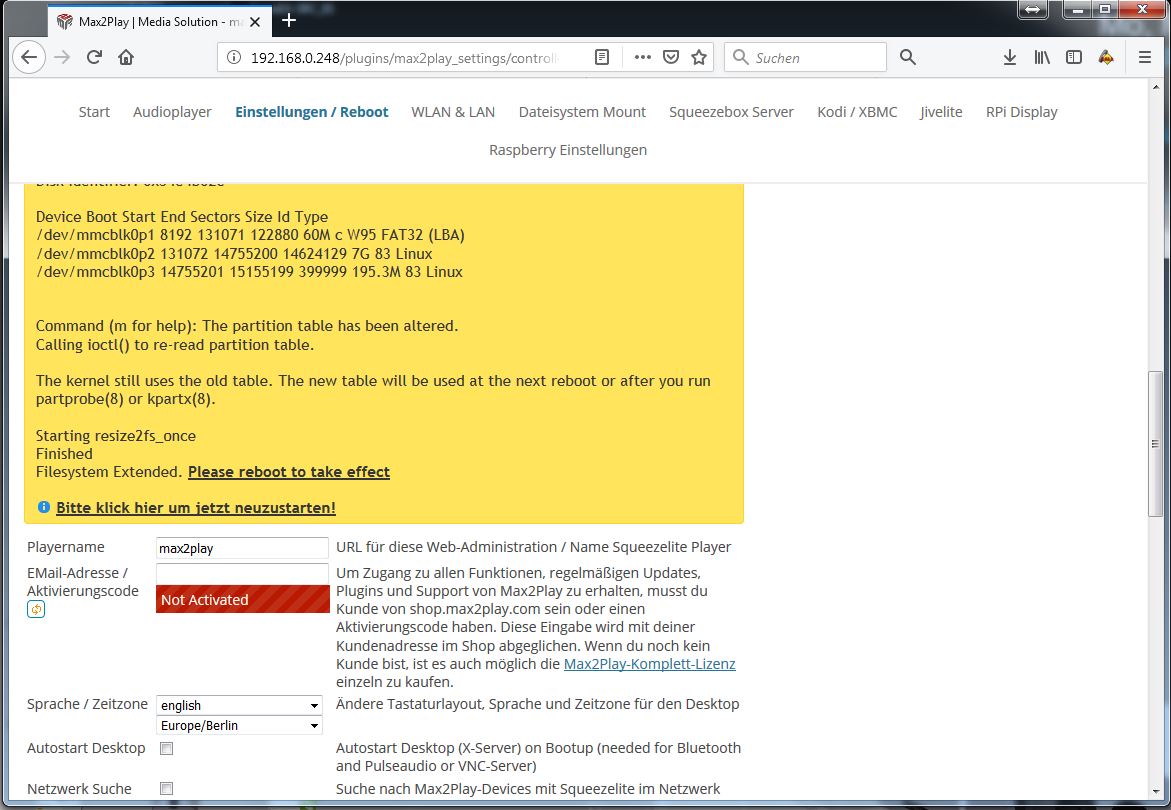Click the blue info icon before reboot link

[x=43, y=507]
